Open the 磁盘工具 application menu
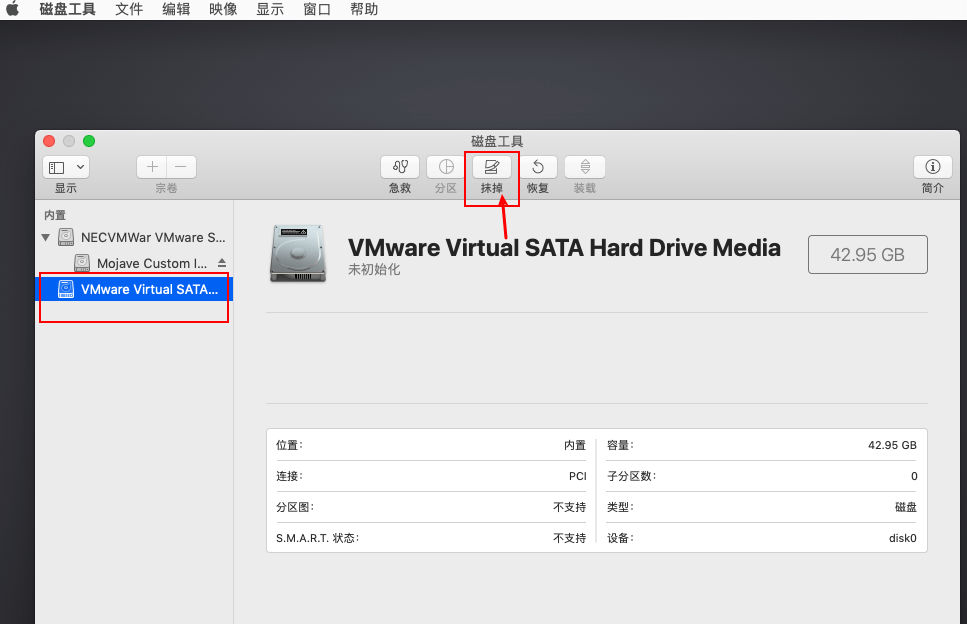 pos(67,9)
